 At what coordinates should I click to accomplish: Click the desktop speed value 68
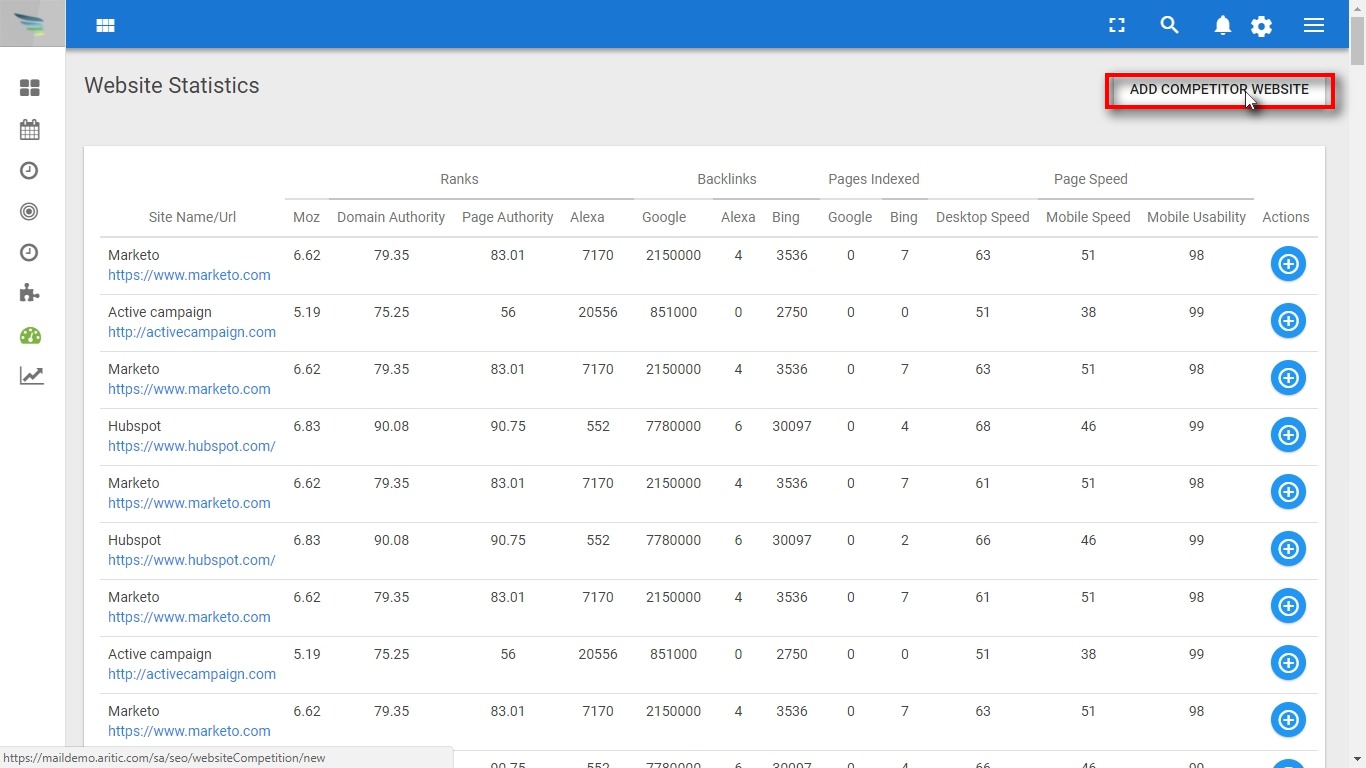coord(983,426)
